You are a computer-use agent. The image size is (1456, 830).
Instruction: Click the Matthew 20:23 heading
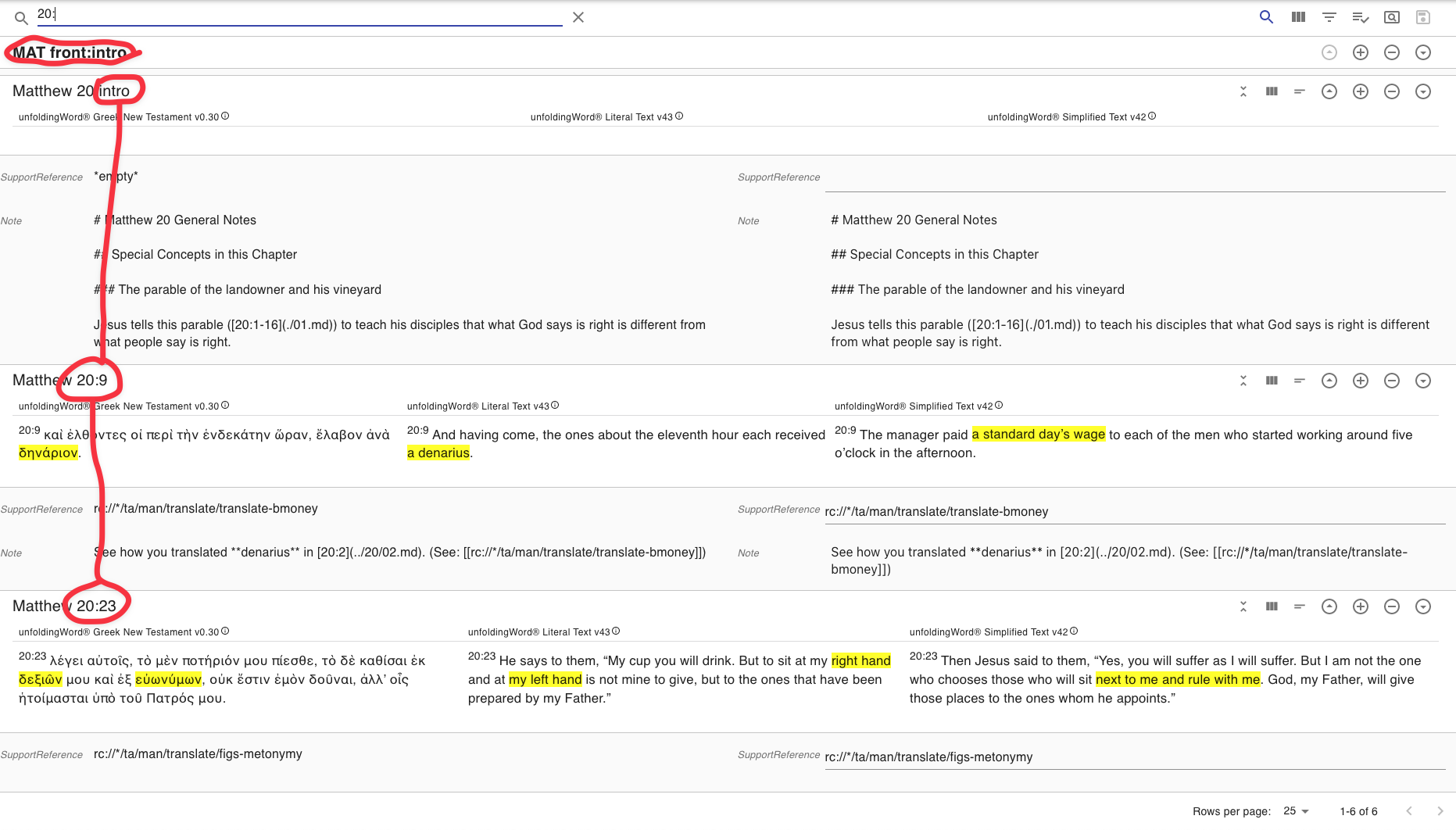[x=64, y=606]
